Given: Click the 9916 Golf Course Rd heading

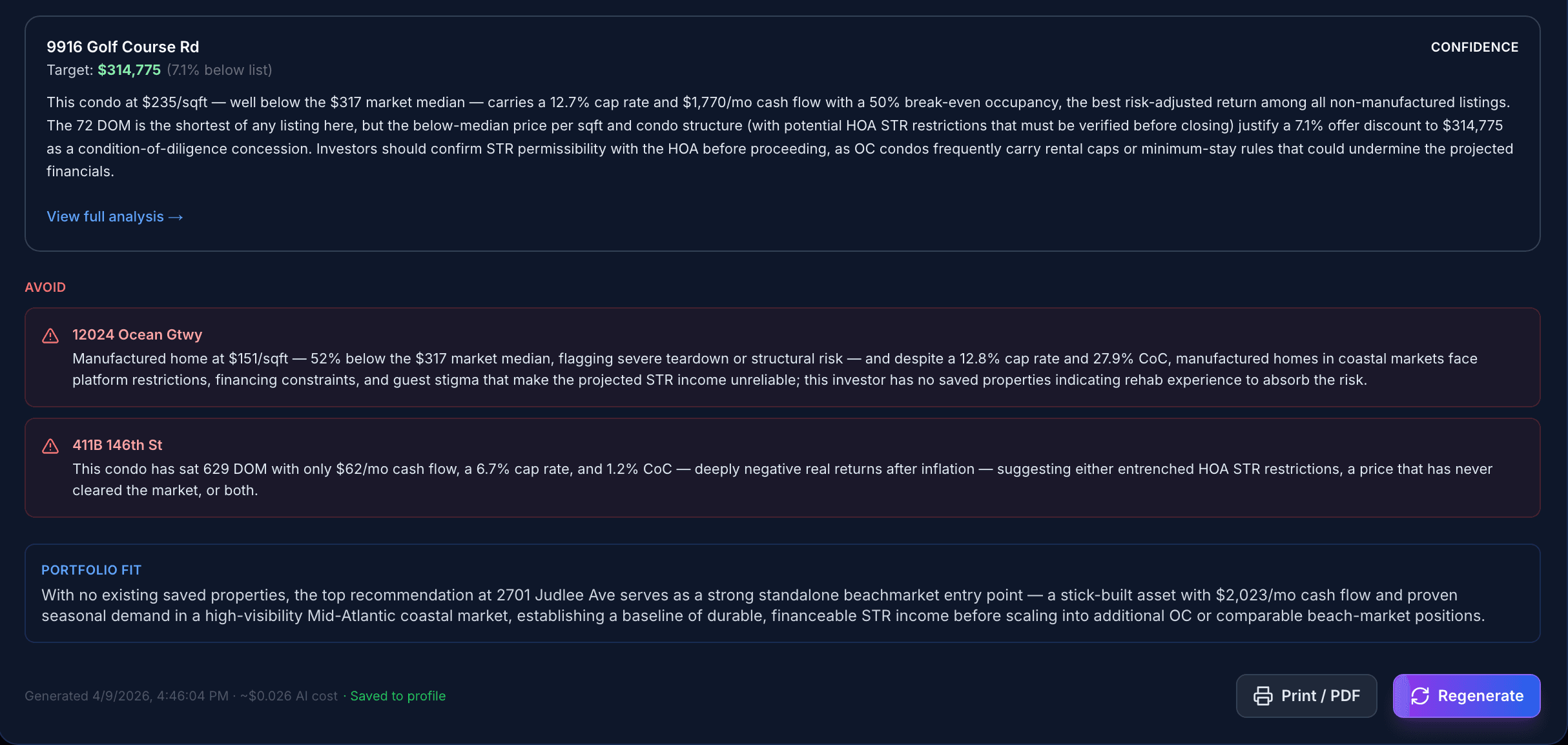Looking at the screenshot, I should click(x=123, y=47).
